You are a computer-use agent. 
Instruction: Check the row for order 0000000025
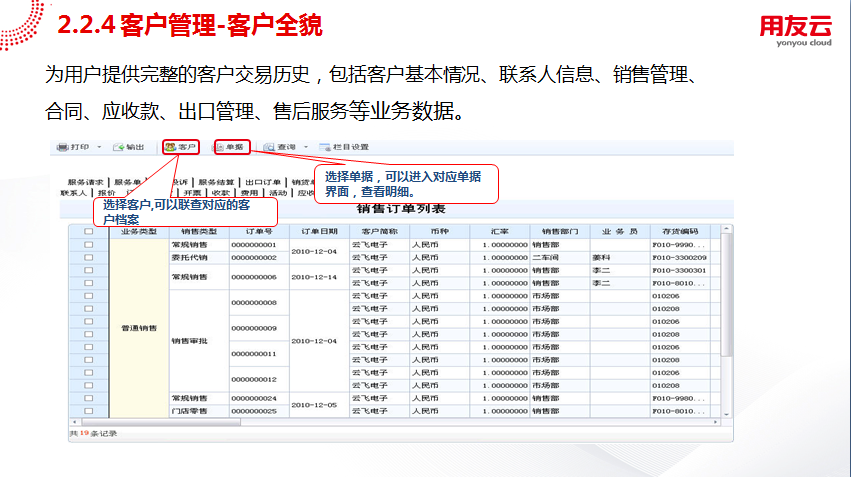pyautogui.click(x=88, y=411)
